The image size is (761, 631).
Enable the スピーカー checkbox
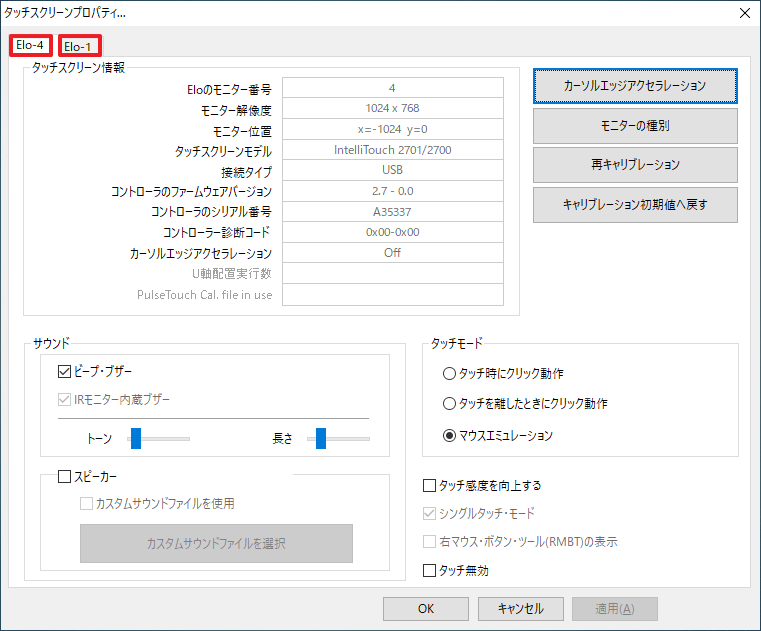(66, 477)
